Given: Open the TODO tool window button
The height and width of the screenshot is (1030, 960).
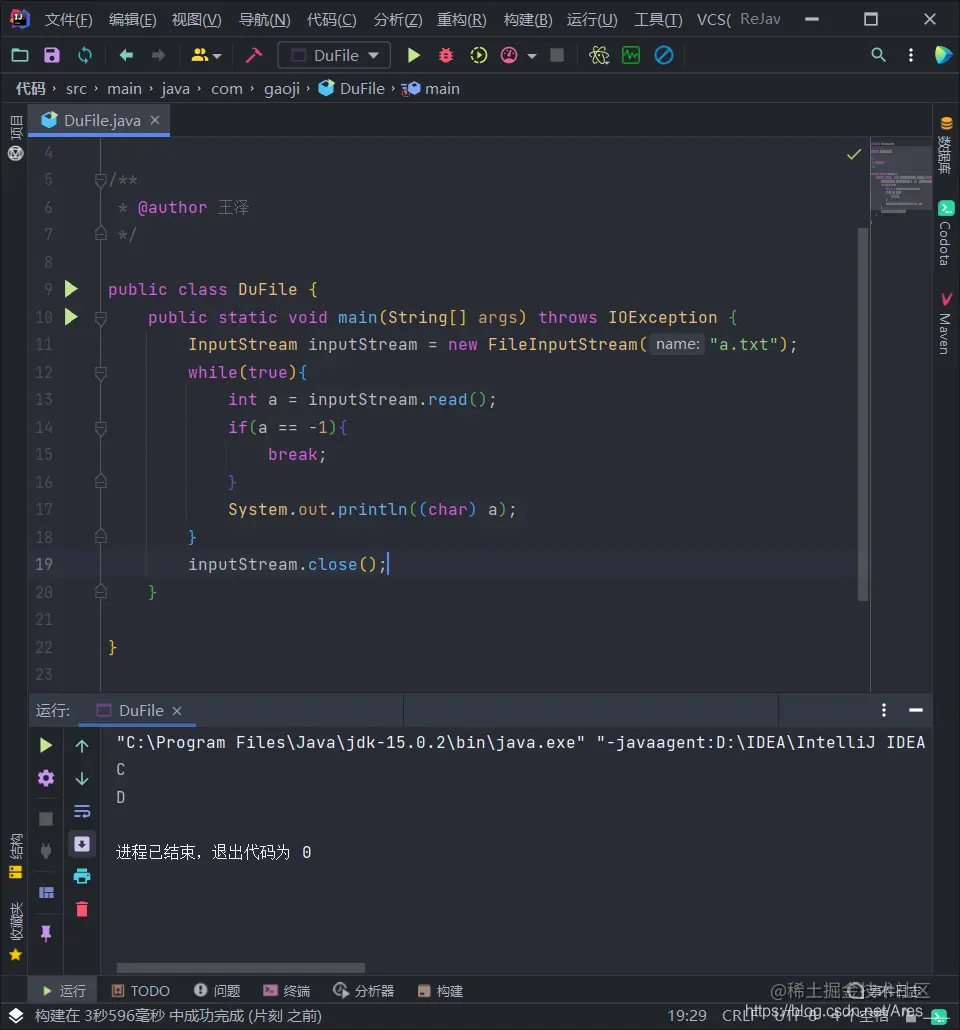Looking at the screenshot, I should 141,991.
